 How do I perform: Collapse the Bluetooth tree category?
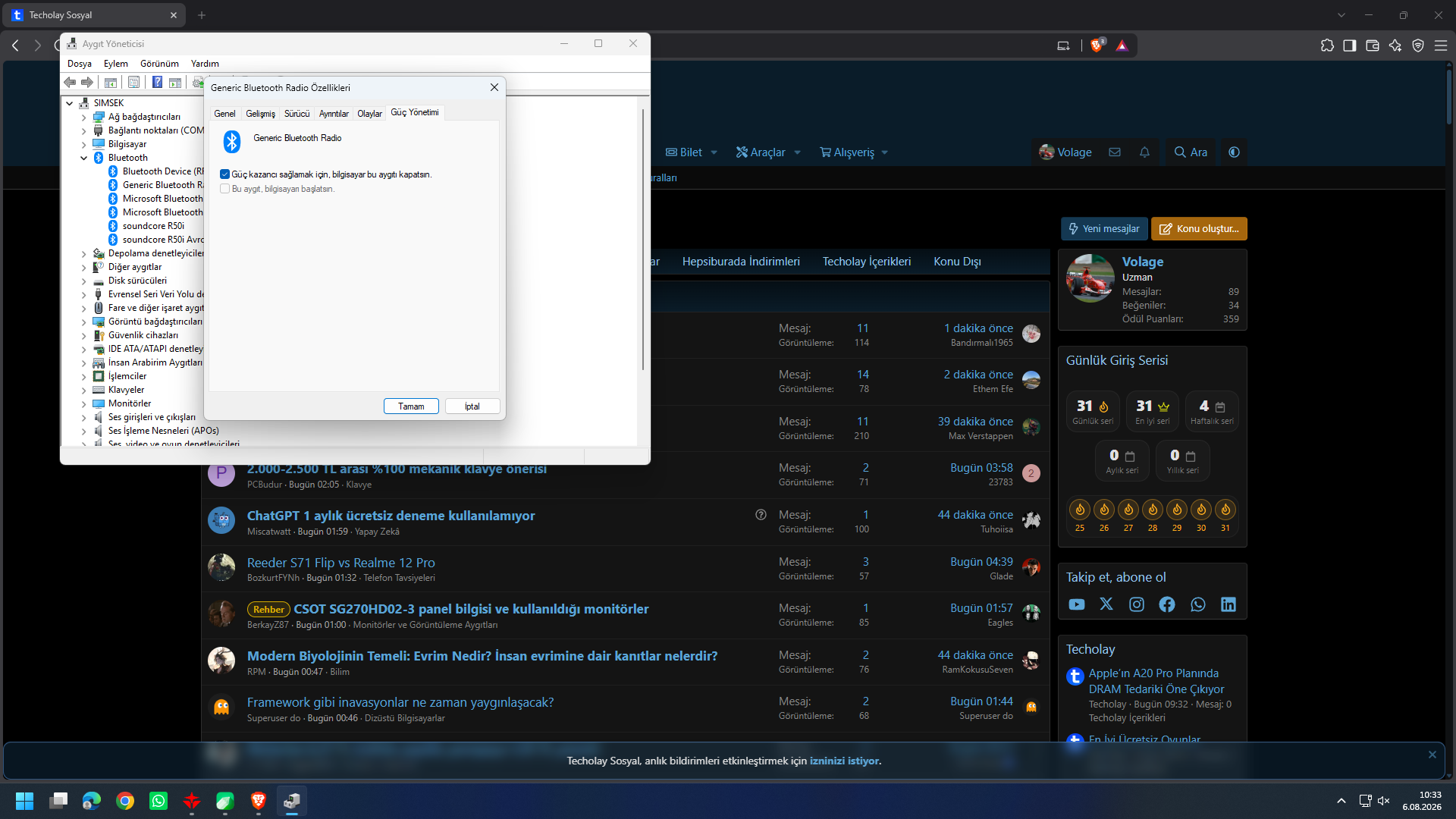(x=84, y=158)
